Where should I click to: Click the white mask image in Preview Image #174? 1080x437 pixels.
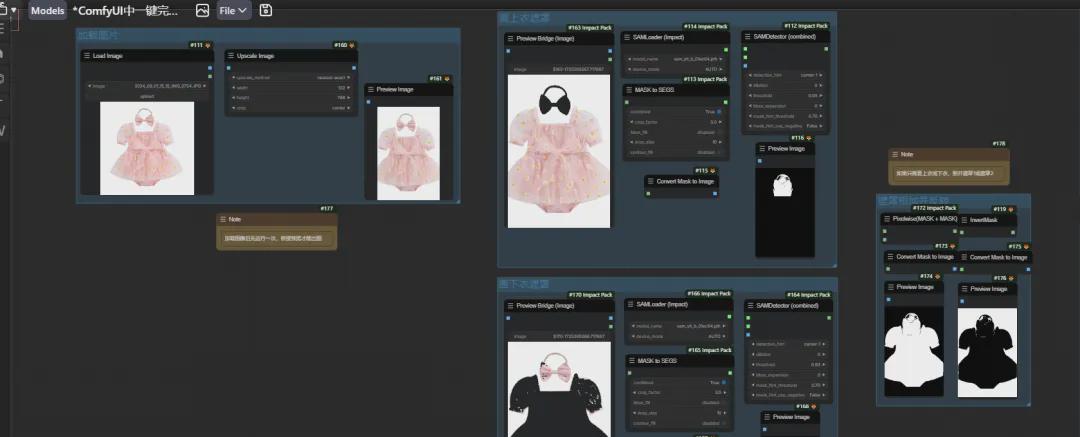(914, 352)
